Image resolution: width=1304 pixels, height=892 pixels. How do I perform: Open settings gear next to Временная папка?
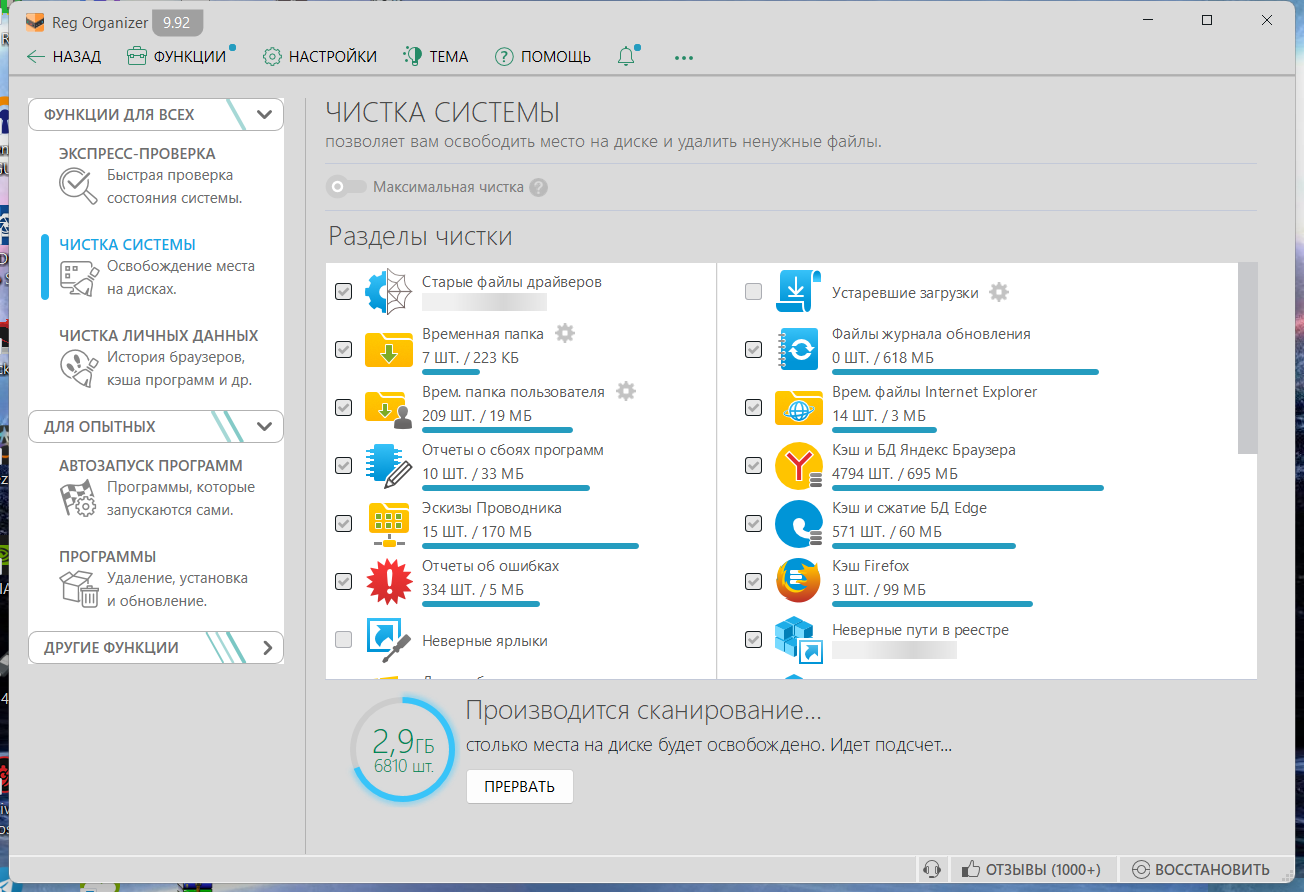click(x=565, y=333)
